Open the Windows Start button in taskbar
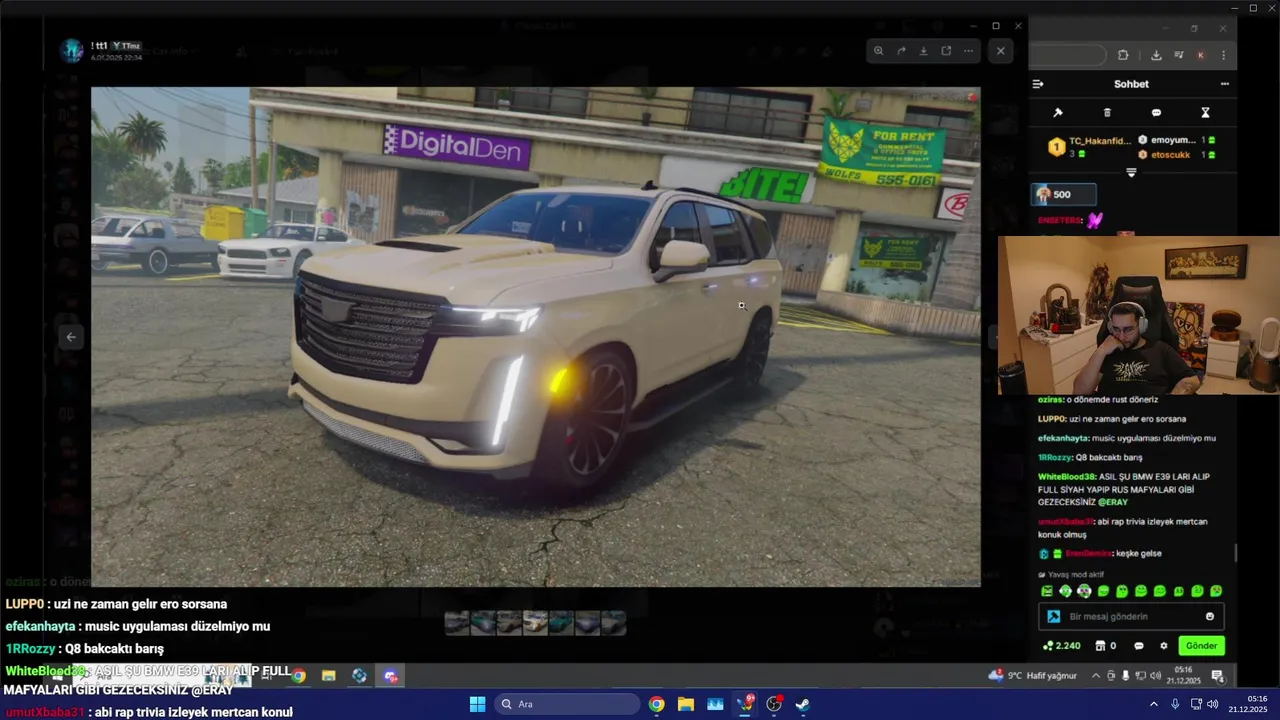 point(478,704)
